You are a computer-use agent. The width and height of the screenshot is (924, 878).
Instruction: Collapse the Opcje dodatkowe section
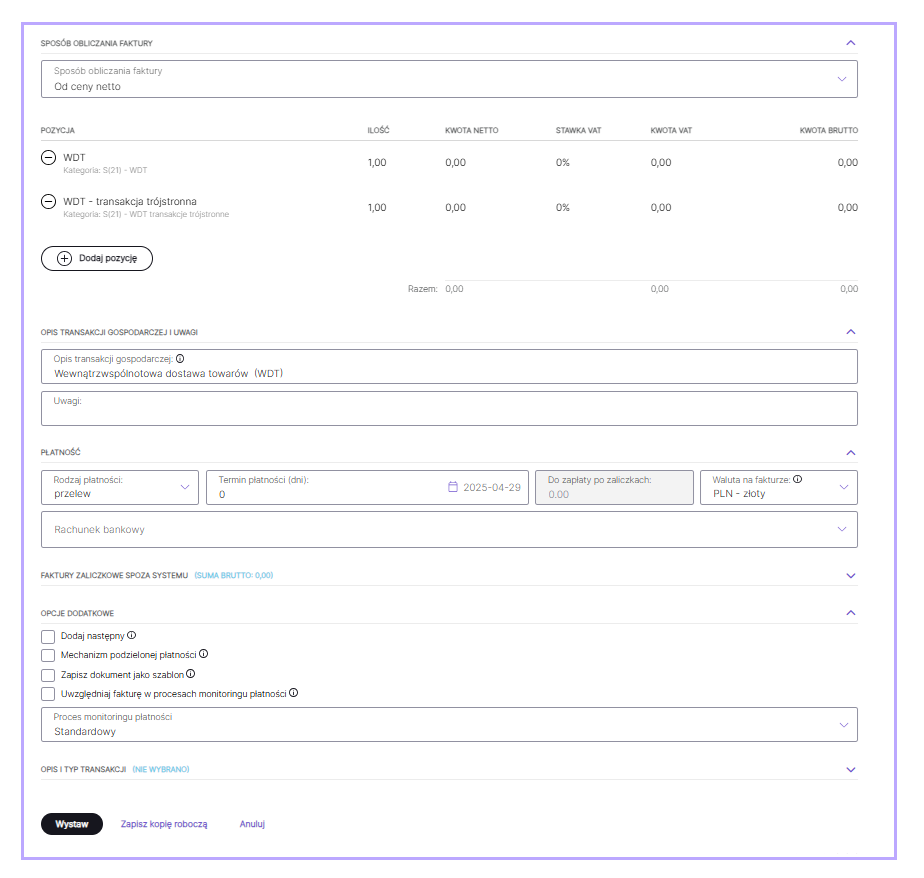[850, 613]
